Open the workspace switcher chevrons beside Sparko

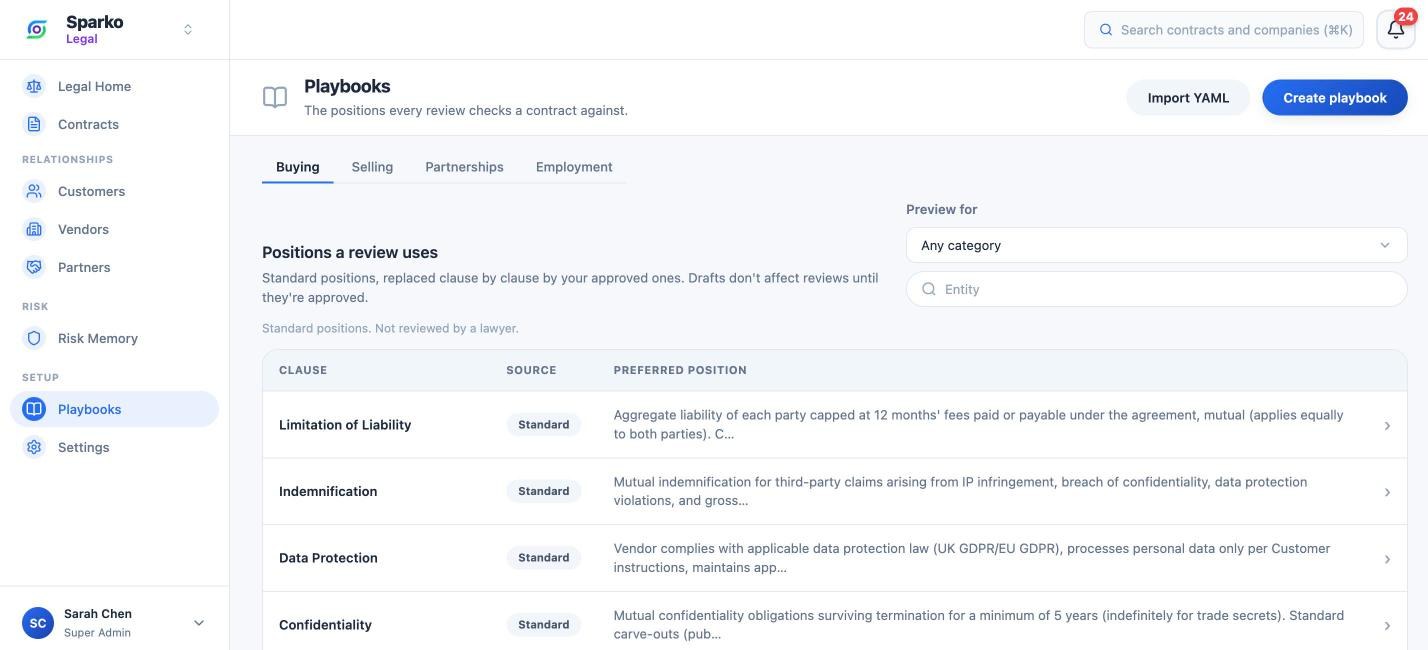point(188,30)
